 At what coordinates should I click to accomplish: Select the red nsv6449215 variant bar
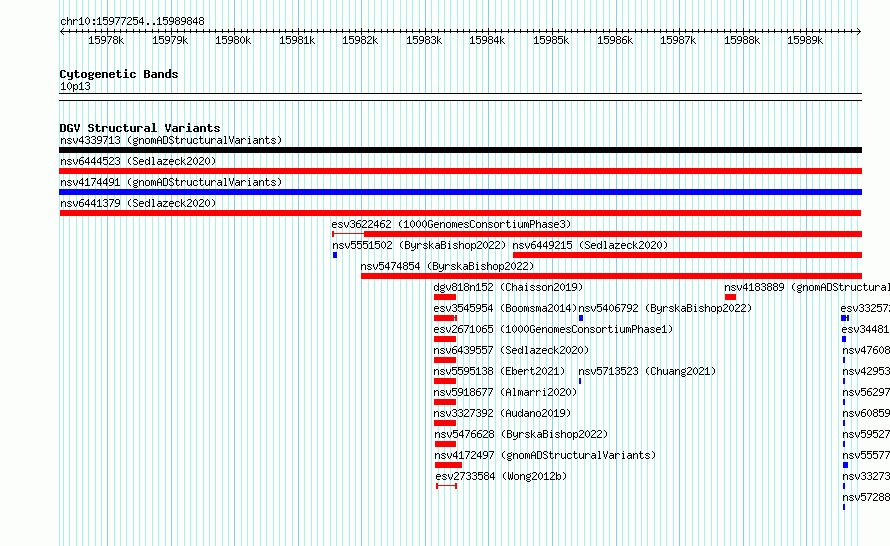(687, 255)
